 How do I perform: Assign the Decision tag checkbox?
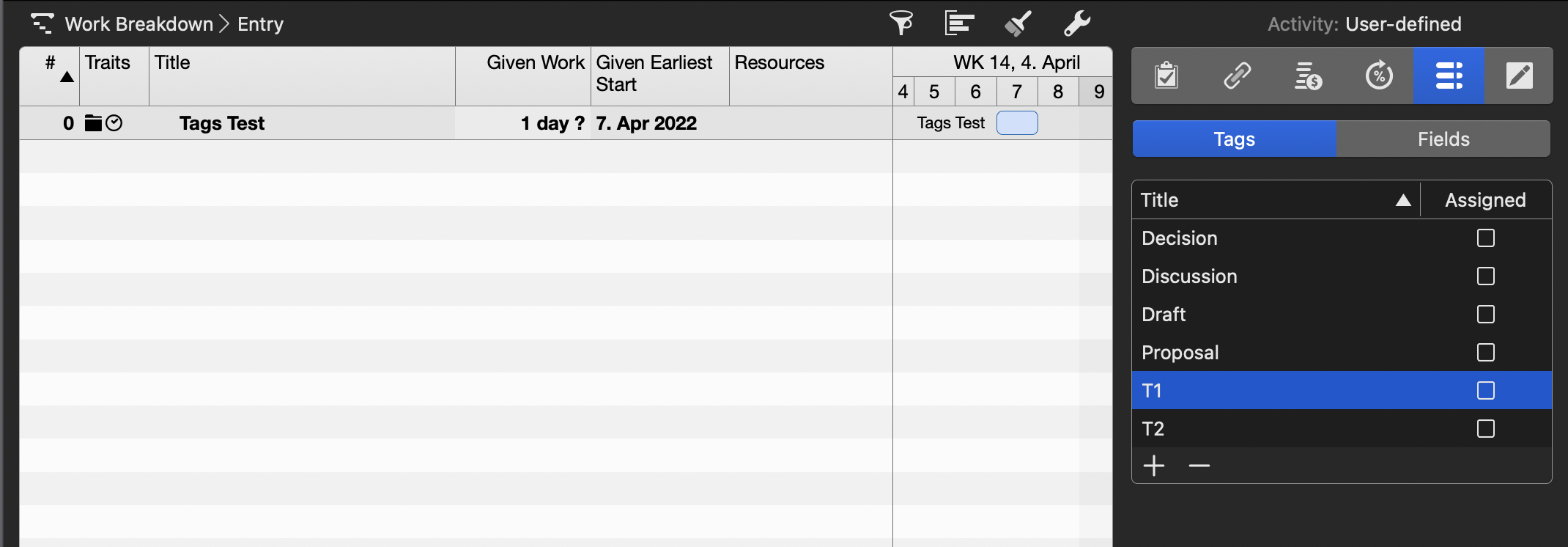[1486, 238]
